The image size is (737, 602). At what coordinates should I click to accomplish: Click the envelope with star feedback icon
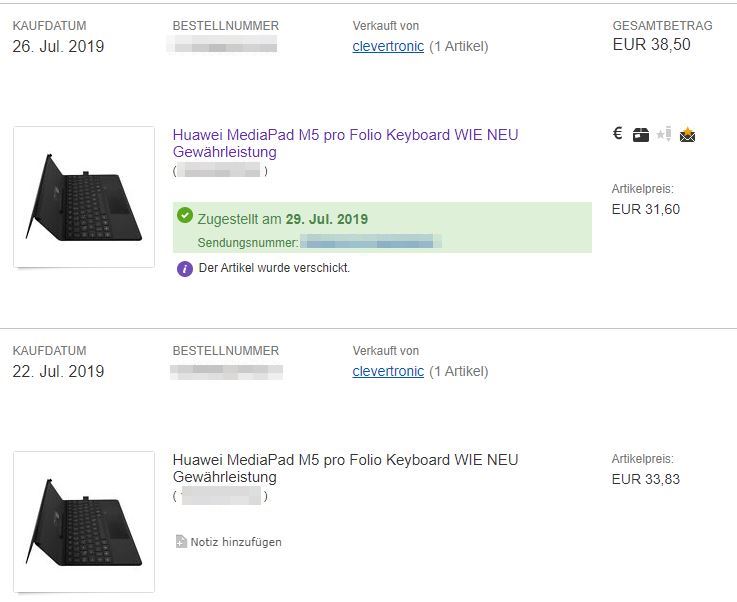[687, 135]
